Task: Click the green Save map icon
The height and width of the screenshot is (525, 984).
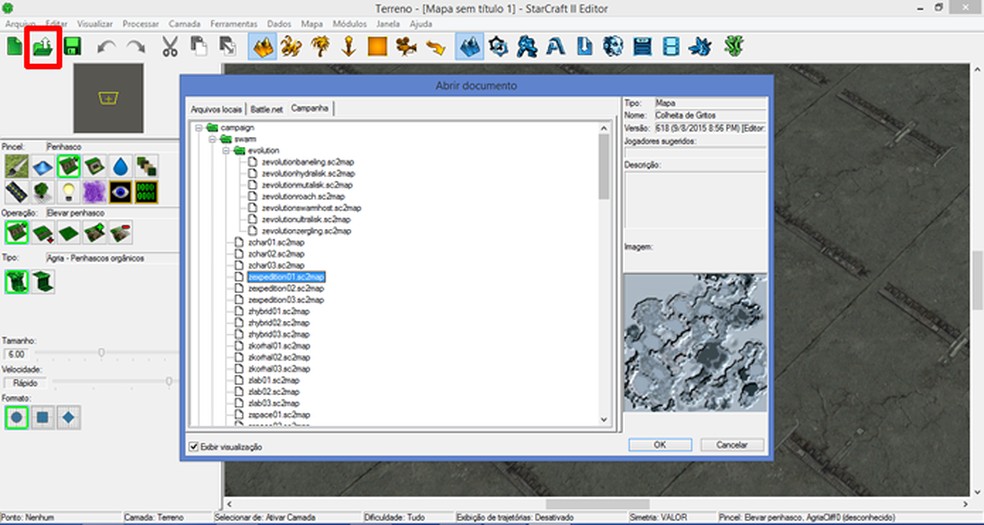Action: click(x=72, y=47)
